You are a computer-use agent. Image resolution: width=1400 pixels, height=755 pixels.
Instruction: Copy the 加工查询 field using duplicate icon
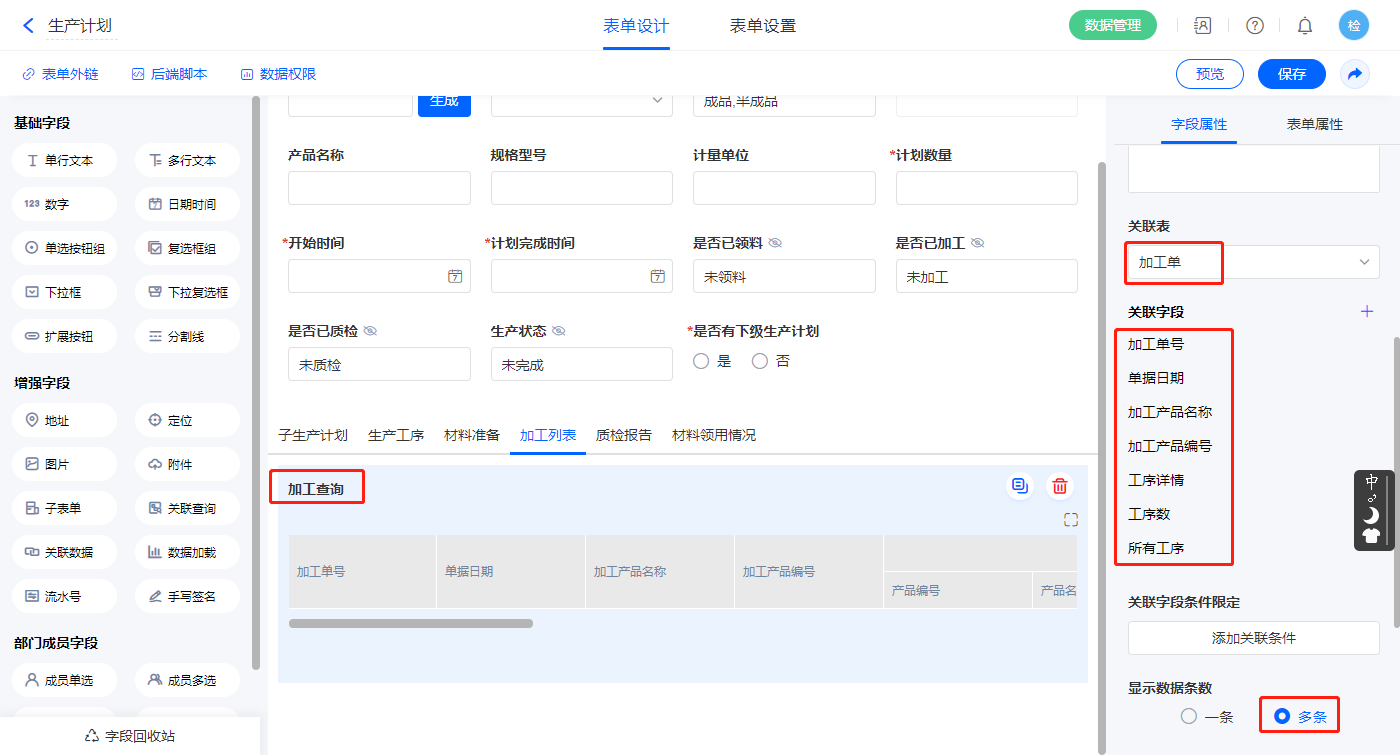[1020, 486]
